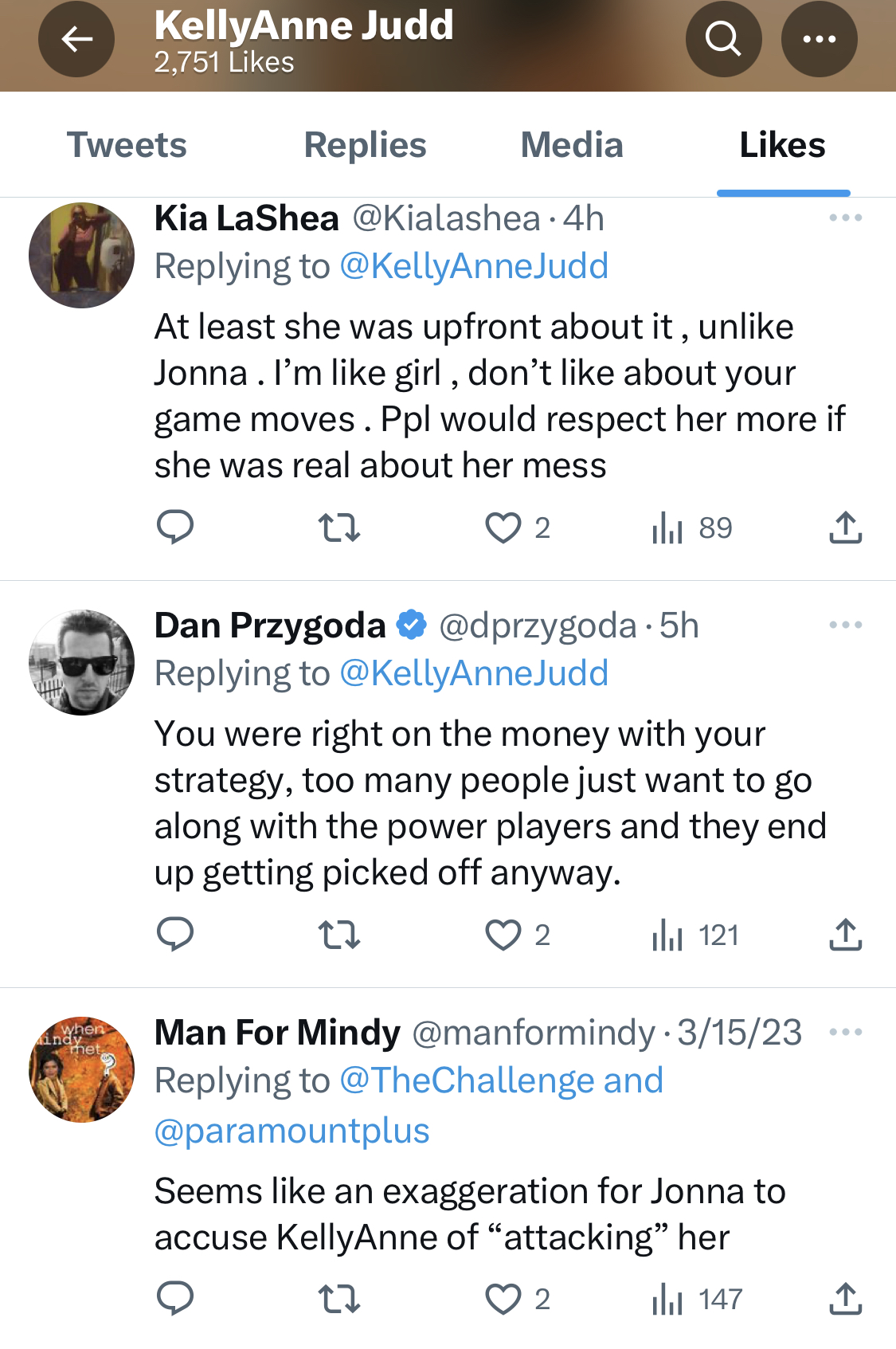Like the Man For Mindy tweet
Screen dimensions: 896x1349
518,1299
